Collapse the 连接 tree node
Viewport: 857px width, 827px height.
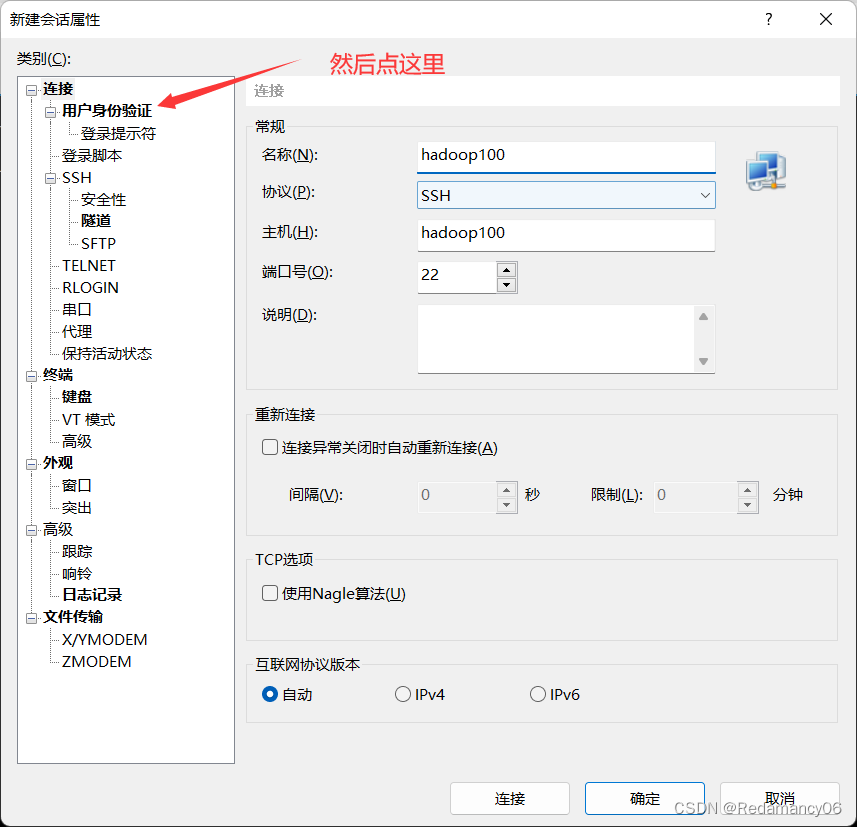(x=32, y=90)
